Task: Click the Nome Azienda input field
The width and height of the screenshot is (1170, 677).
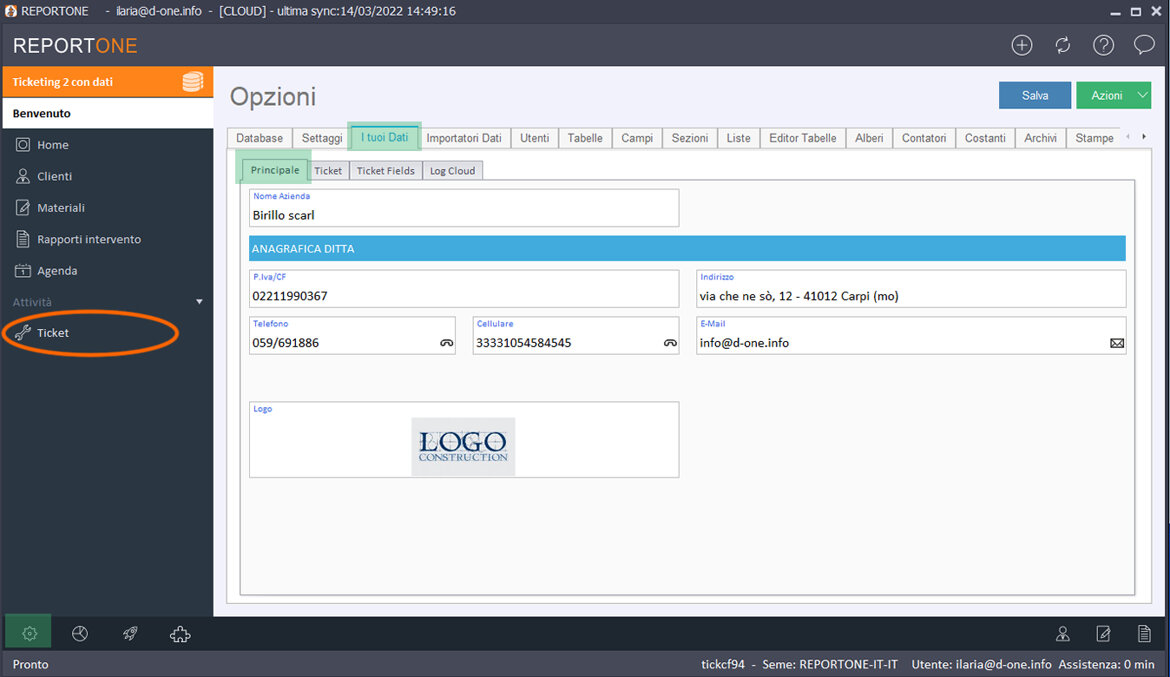Action: pos(464,214)
